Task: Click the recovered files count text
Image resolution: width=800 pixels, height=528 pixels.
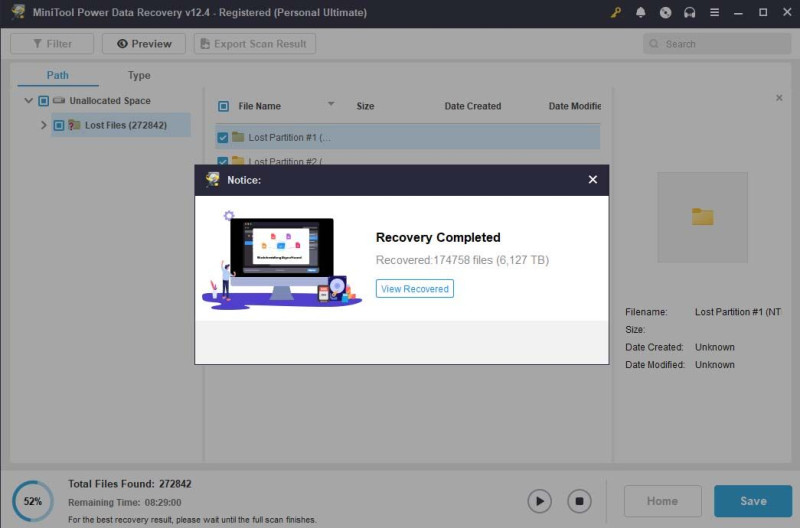Action: (x=462, y=260)
